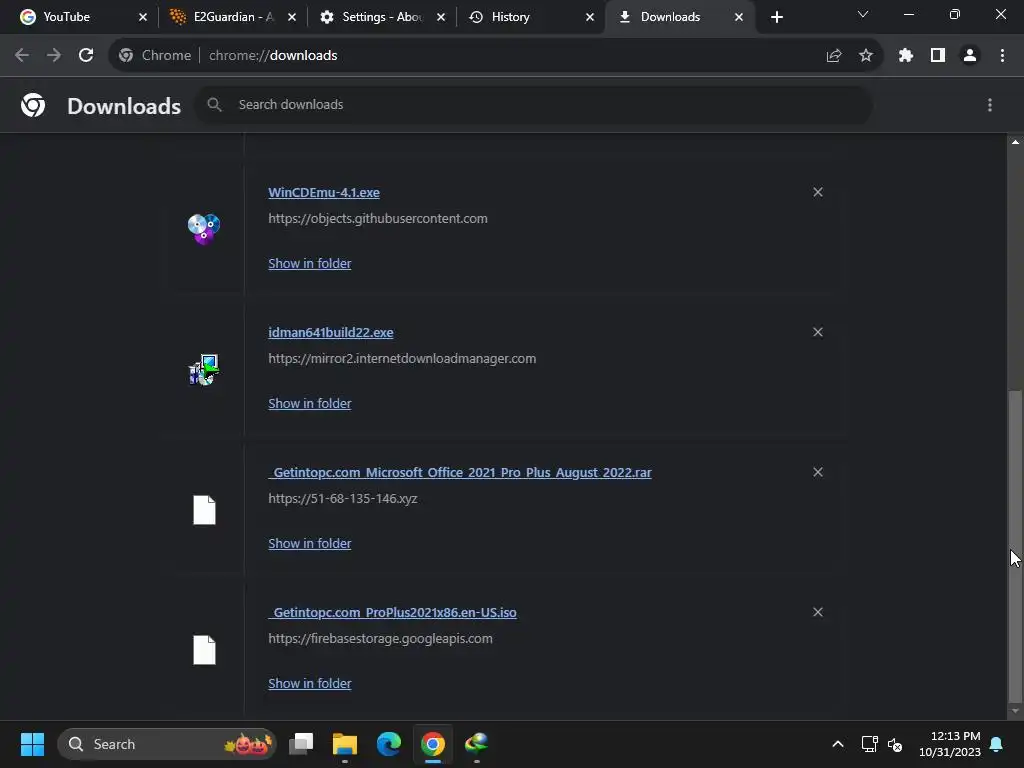Expand the tab search dropdown arrow
Screen dimensions: 1024x768
point(863,14)
